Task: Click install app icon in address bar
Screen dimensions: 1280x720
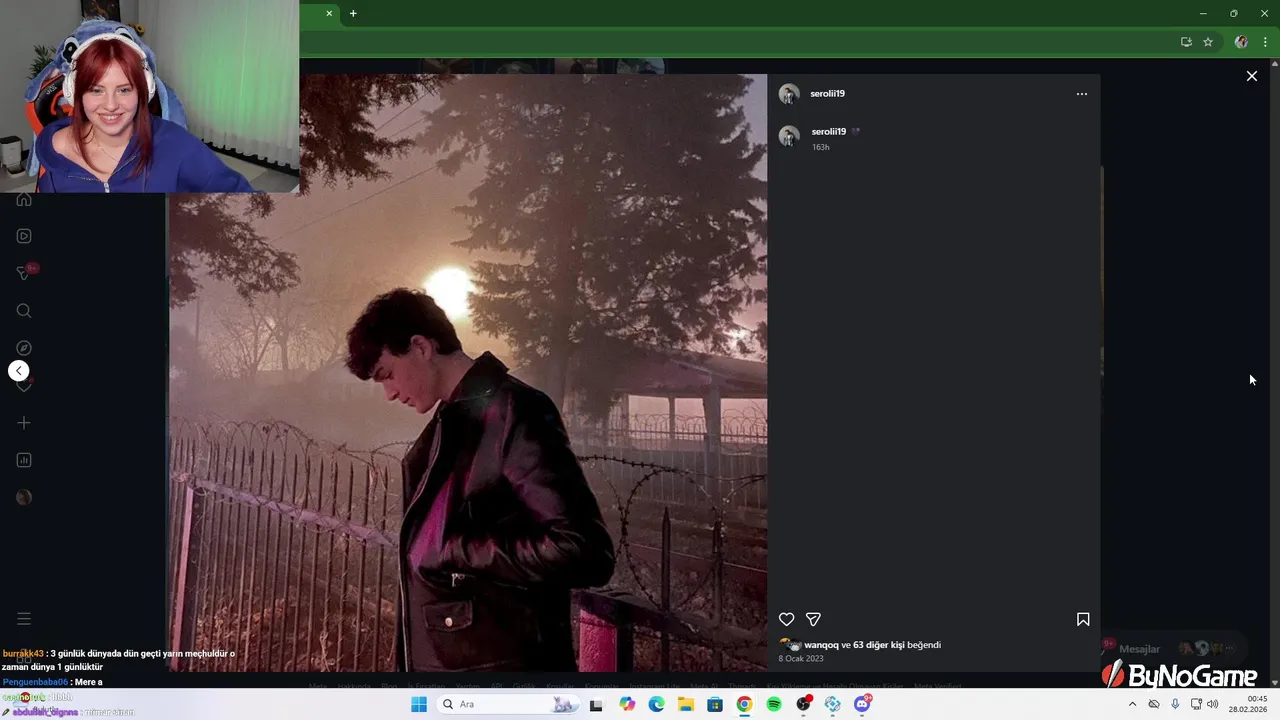Action: (1186, 42)
